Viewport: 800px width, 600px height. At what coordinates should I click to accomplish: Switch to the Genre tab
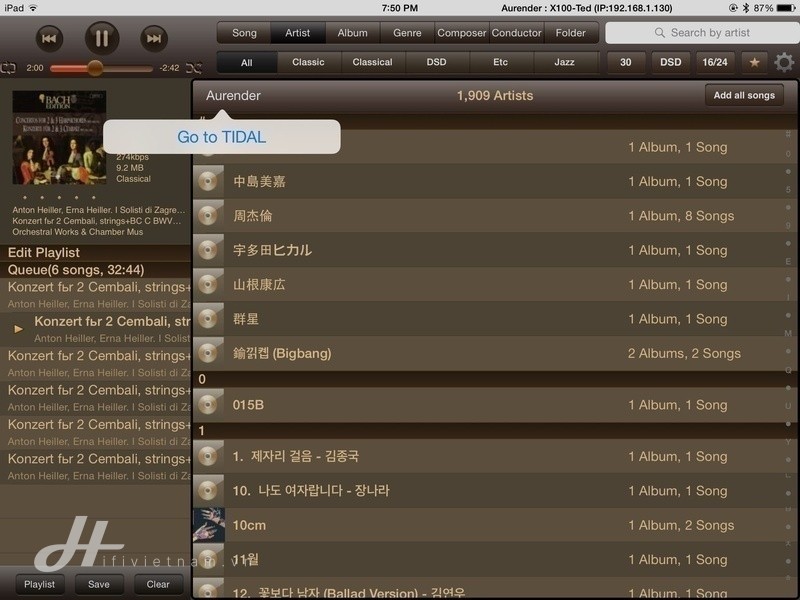click(407, 33)
